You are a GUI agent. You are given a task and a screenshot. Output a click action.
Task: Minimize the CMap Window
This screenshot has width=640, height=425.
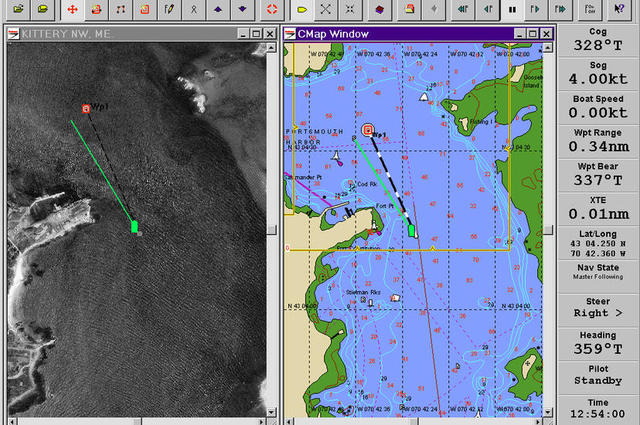520,34
